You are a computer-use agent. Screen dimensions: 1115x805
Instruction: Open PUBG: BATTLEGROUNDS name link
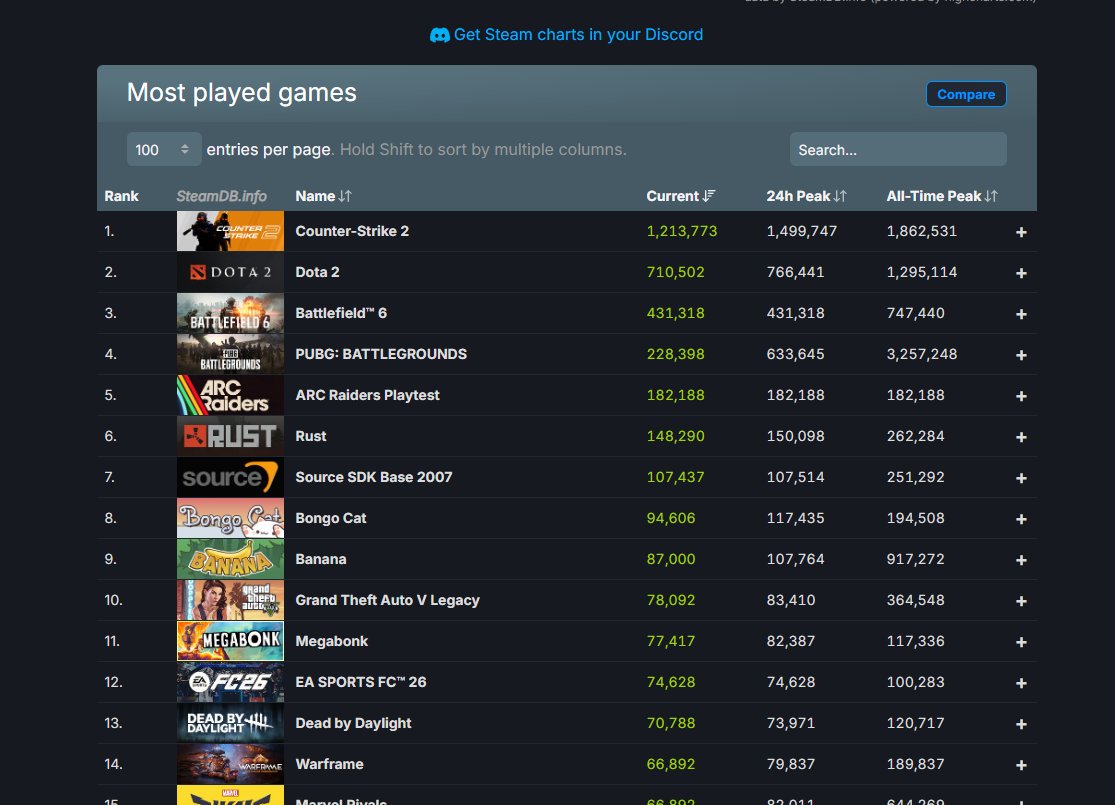tap(381, 354)
